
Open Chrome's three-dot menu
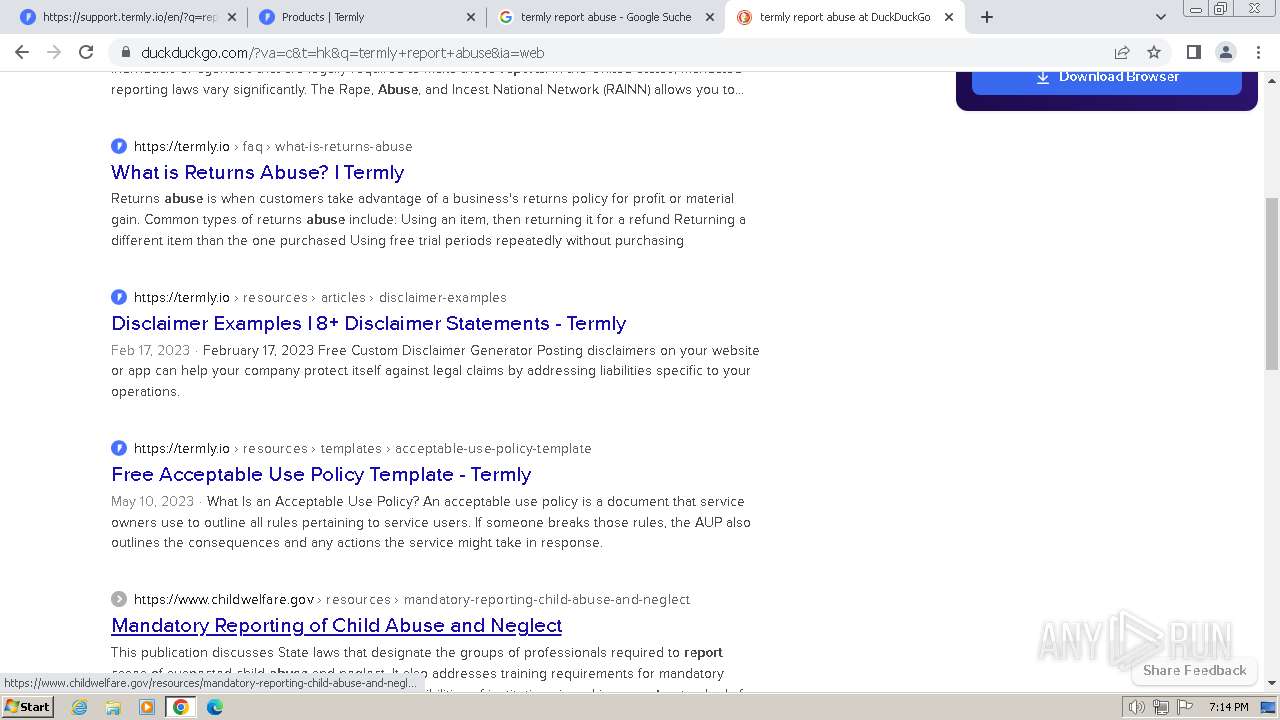(x=1258, y=52)
